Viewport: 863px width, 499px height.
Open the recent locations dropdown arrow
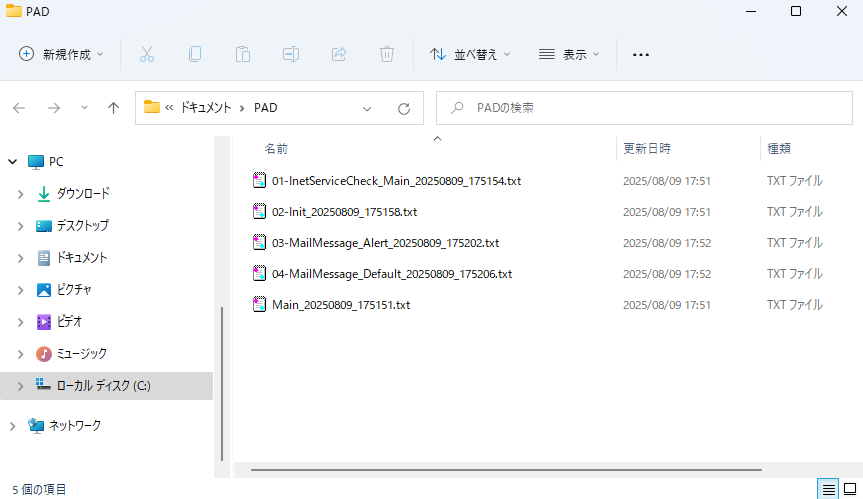click(x=84, y=108)
